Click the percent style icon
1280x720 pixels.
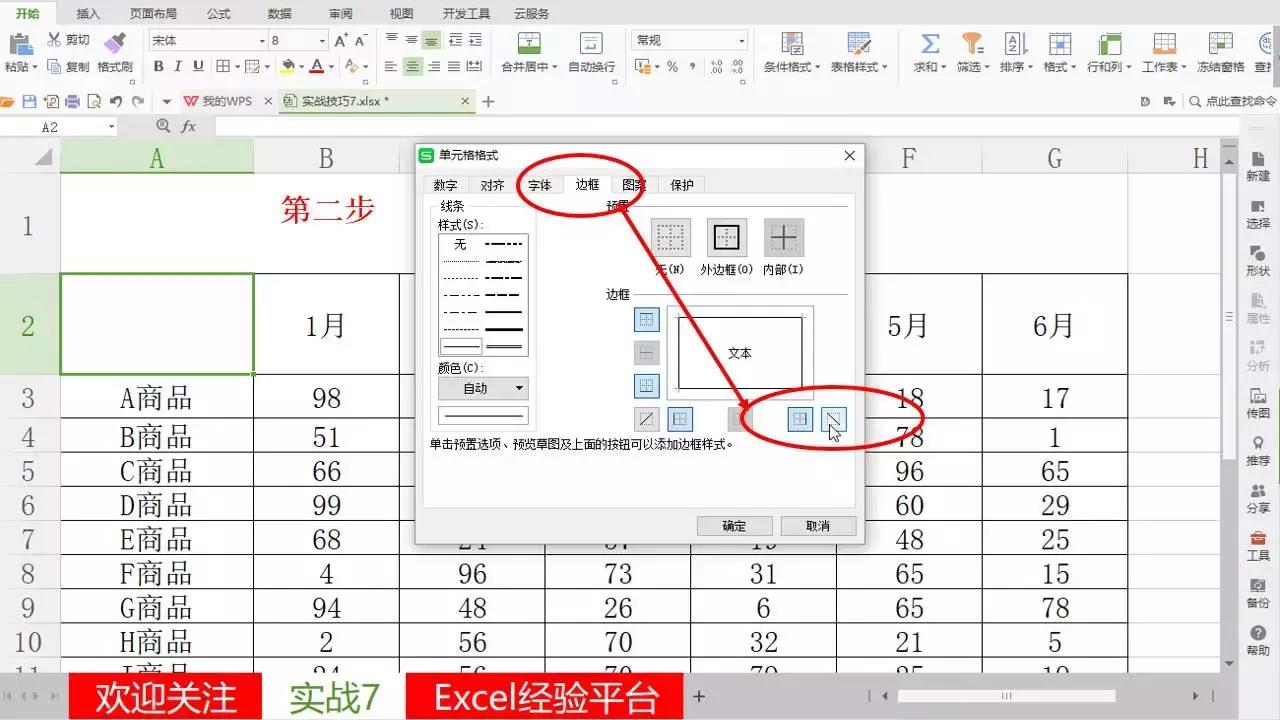tap(674, 66)
